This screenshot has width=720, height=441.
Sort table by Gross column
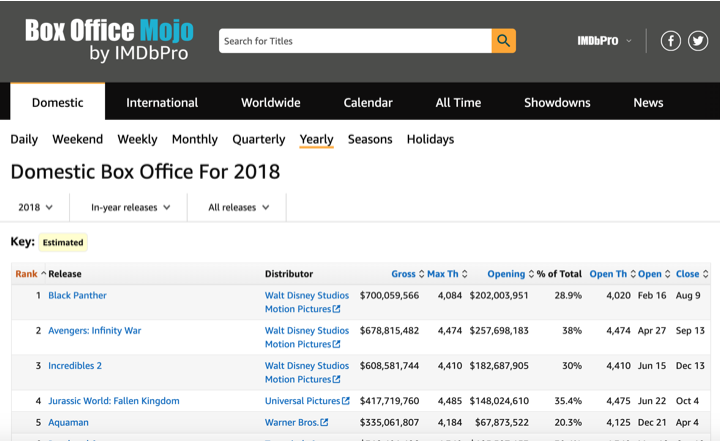point(407,274)
